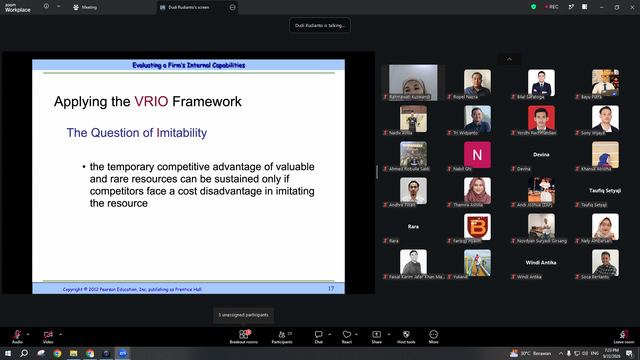Open video options arrow next to Video
640x360 pixels.
[x=60, y=334]
